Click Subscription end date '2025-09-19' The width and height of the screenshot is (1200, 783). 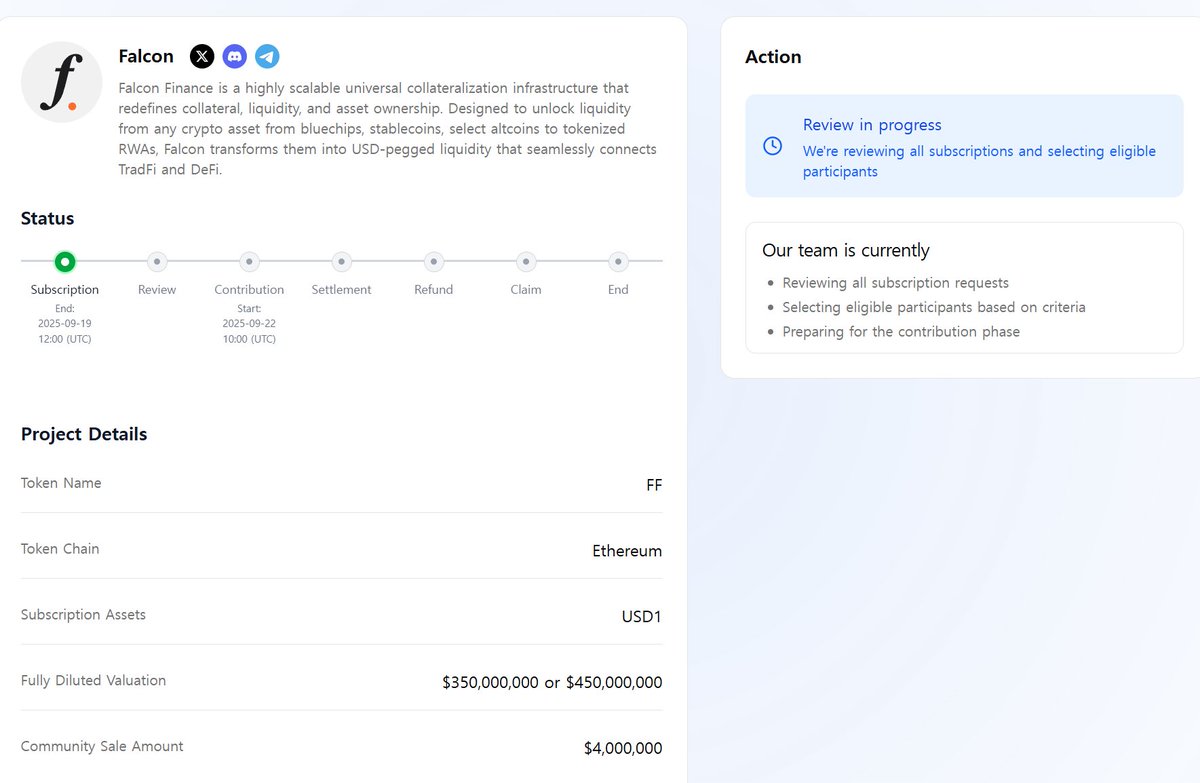[x=65, y=324]
